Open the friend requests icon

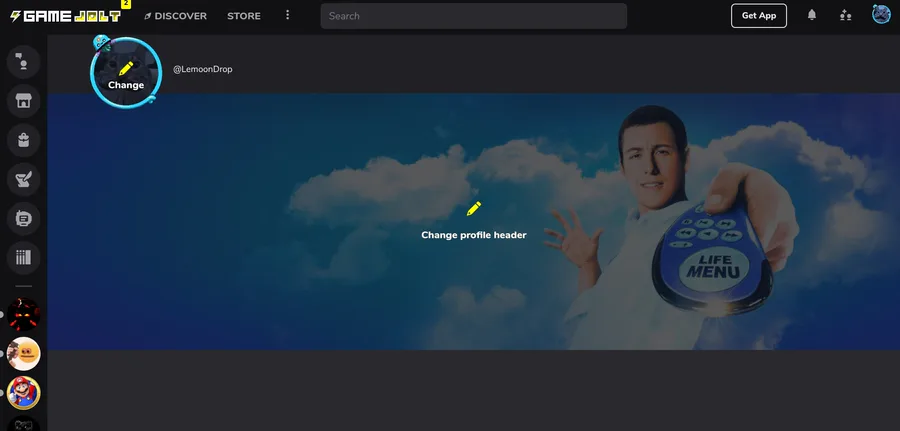(845, 15)
